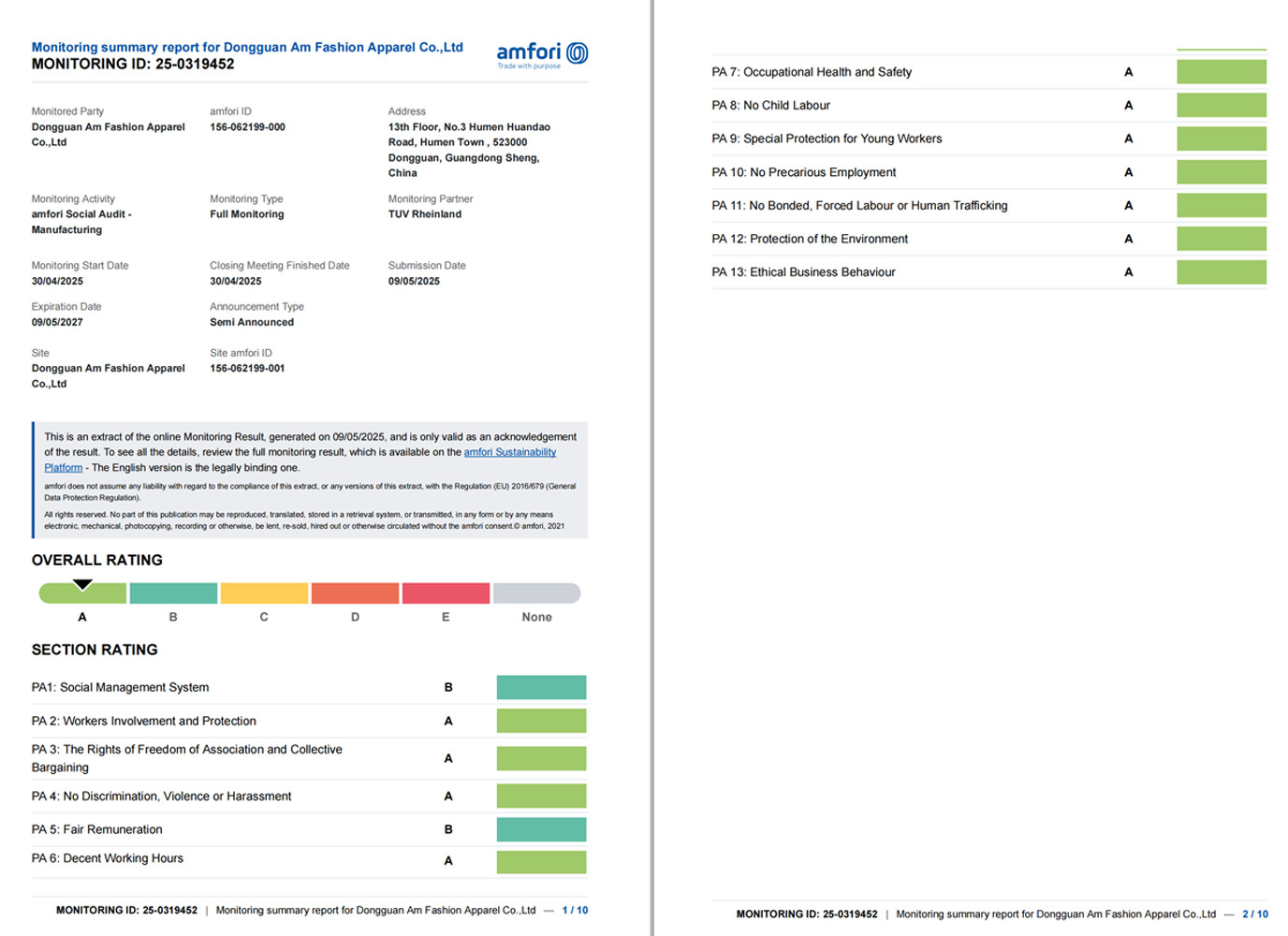Click the 'OVERALL RATING' heading
Image resolution: width=1288 pixels, height=936 pixels.
pos(97,560)
